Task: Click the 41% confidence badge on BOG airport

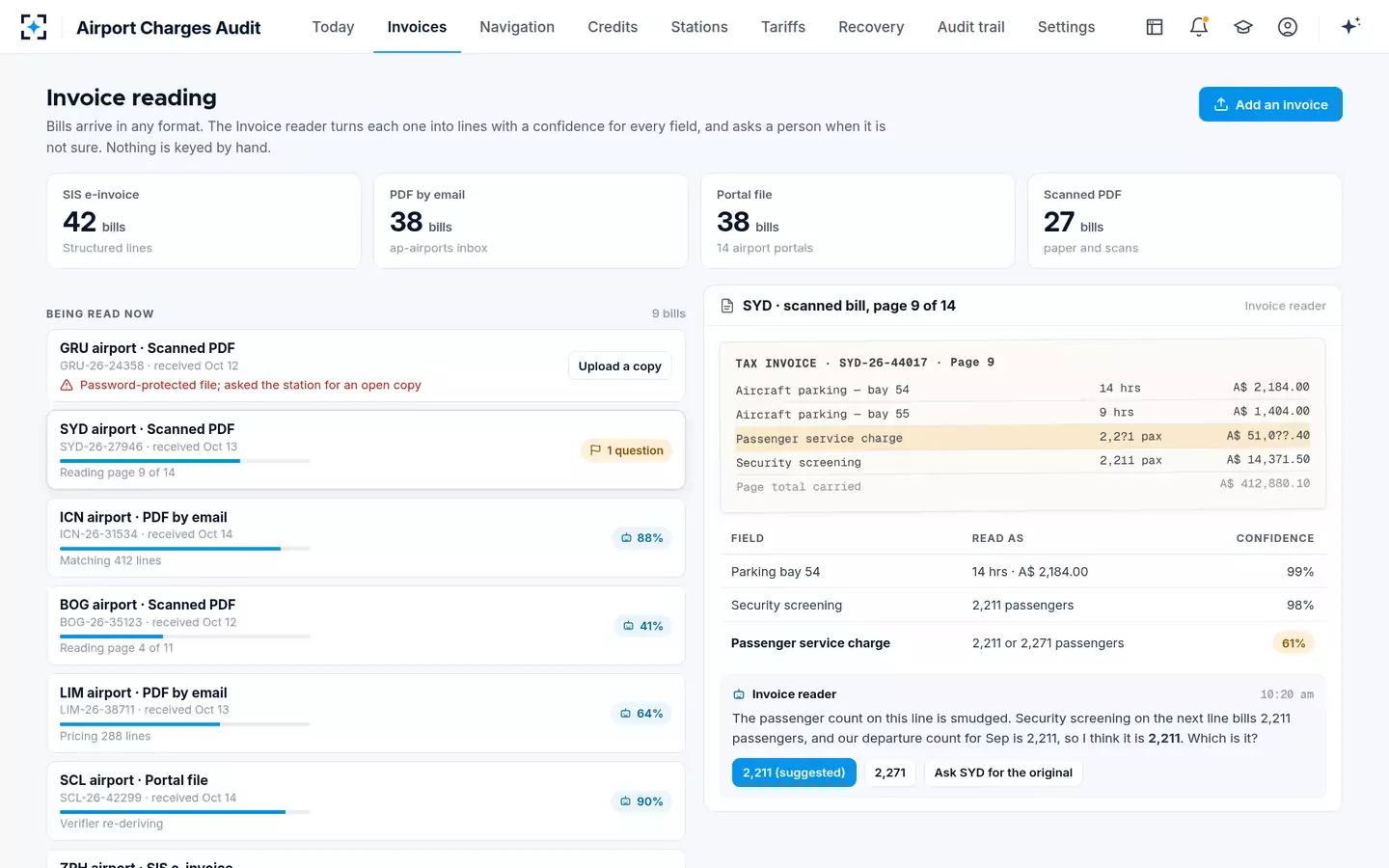Action: pyautogui.click(x=642, y=626)
